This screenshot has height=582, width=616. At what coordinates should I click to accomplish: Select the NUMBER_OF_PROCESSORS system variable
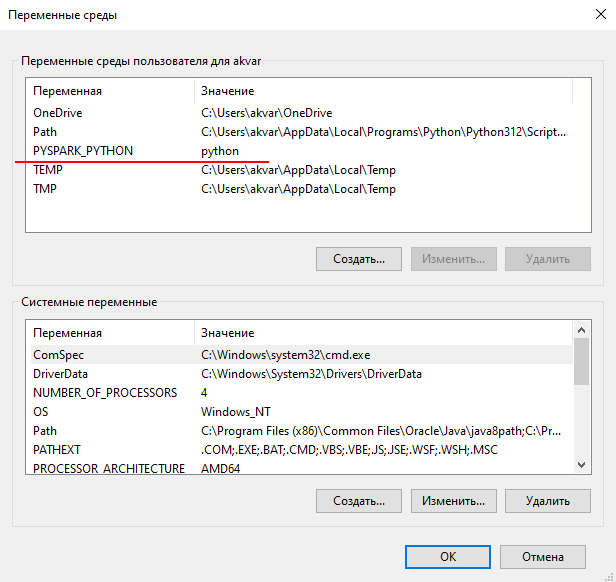[x=302, y=393]
